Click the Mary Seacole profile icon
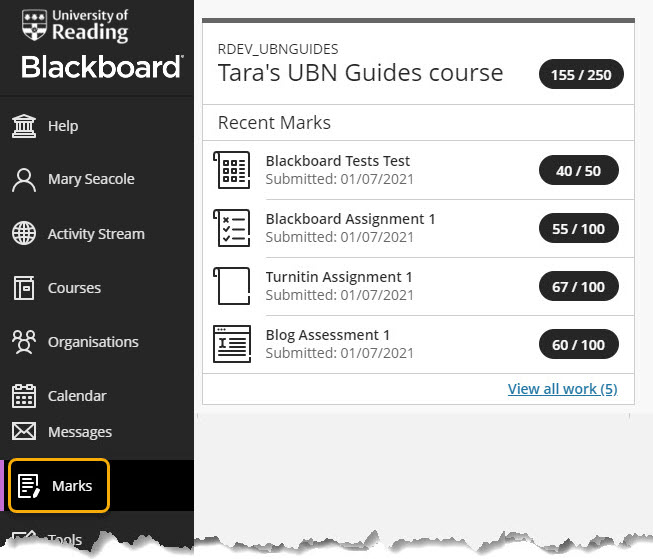 24,180
